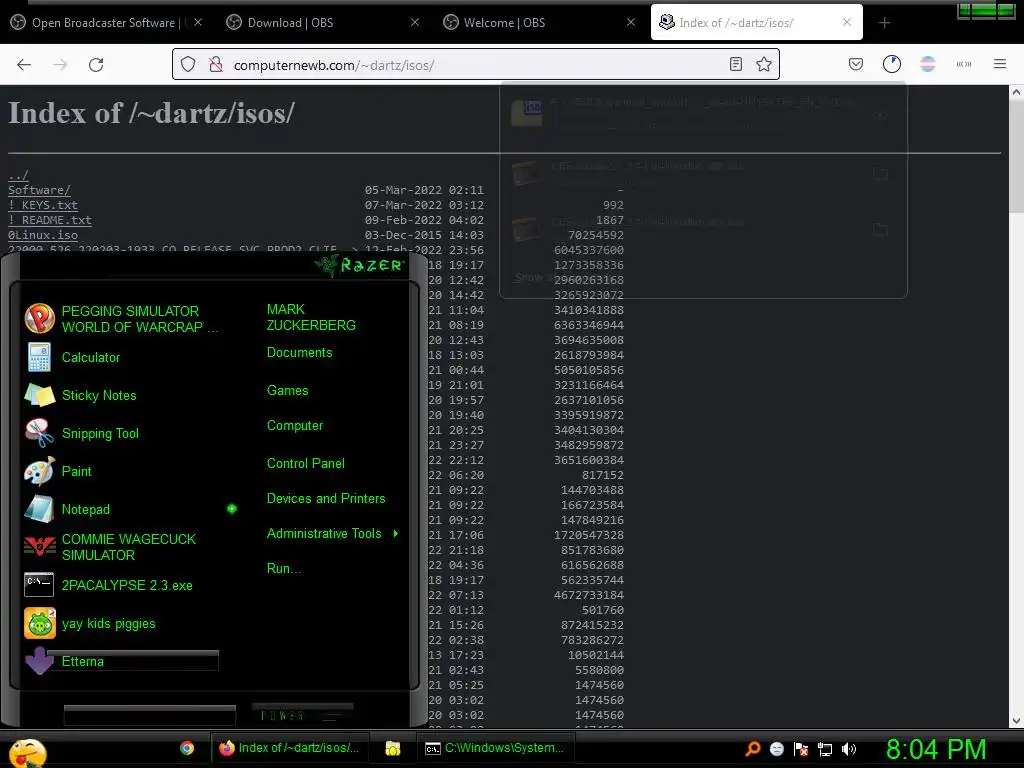
Task: Open Pegging Simulator World of Warcrap icon
Action: [39, 319]
